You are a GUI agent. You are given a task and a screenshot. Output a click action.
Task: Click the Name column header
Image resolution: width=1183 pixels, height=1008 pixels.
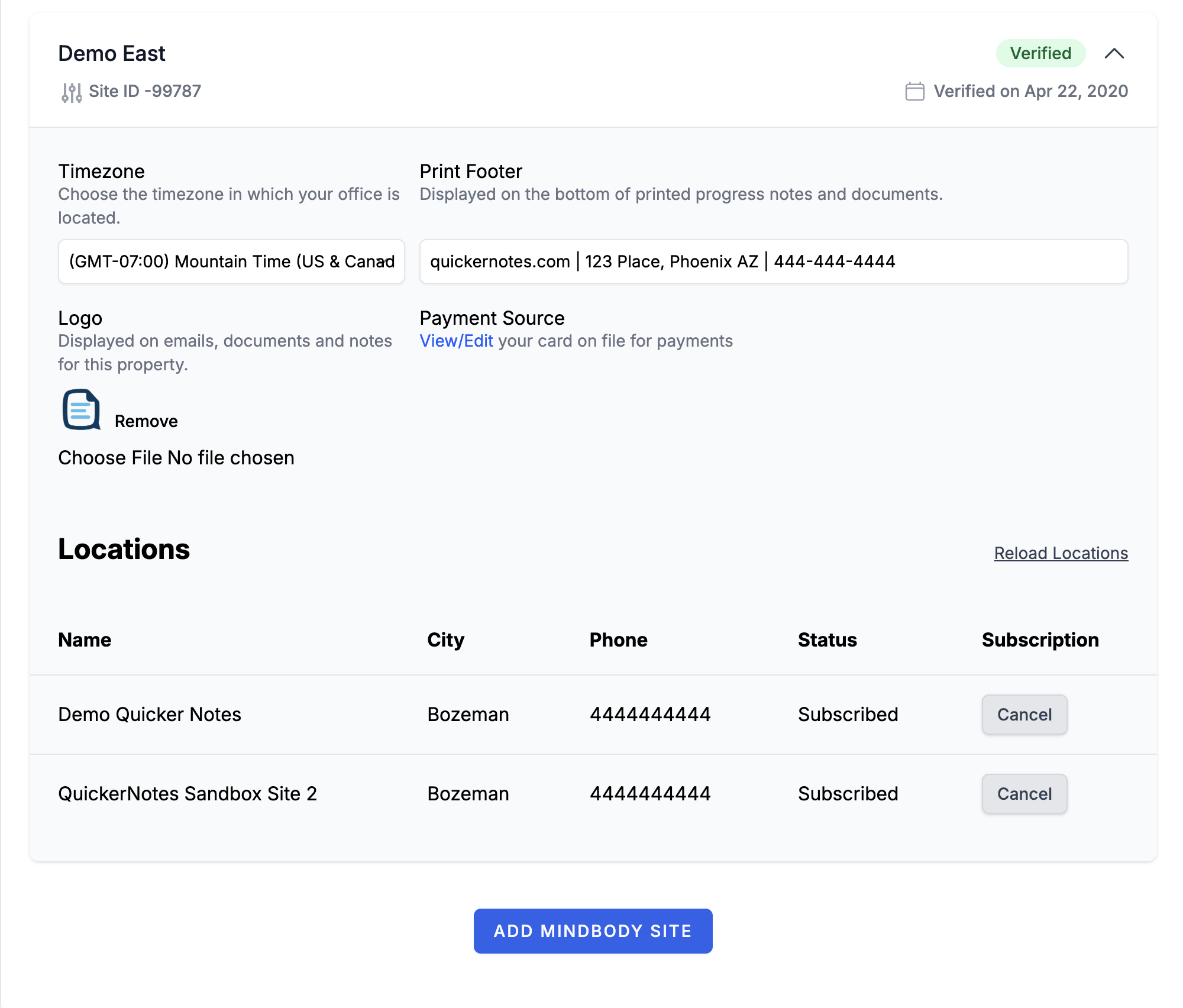click(x=85, y=640)
